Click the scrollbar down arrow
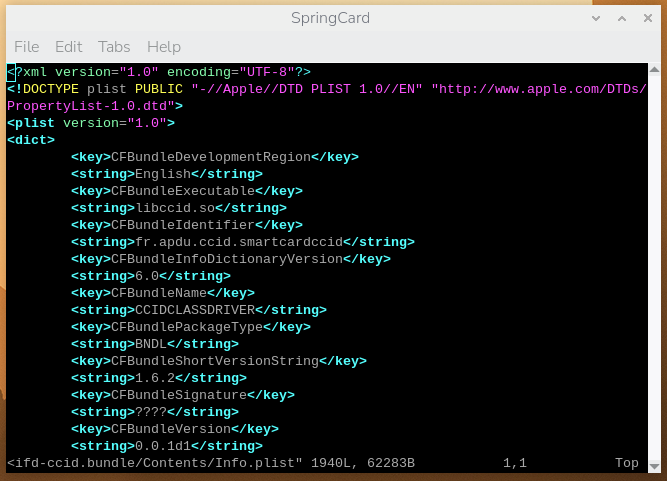Screen dimensions: 667x481 point(654,465)
